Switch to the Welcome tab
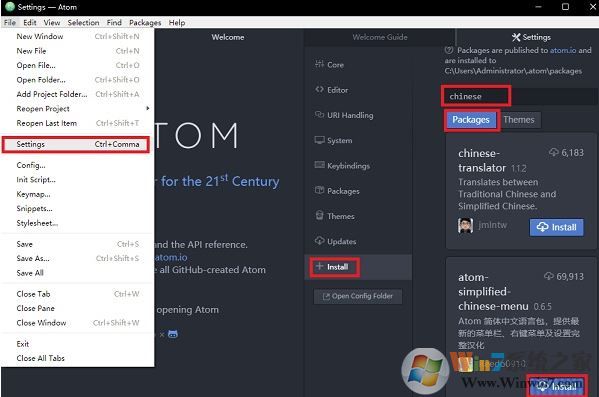Screen dimensions: 599x397 coord(228,37)
